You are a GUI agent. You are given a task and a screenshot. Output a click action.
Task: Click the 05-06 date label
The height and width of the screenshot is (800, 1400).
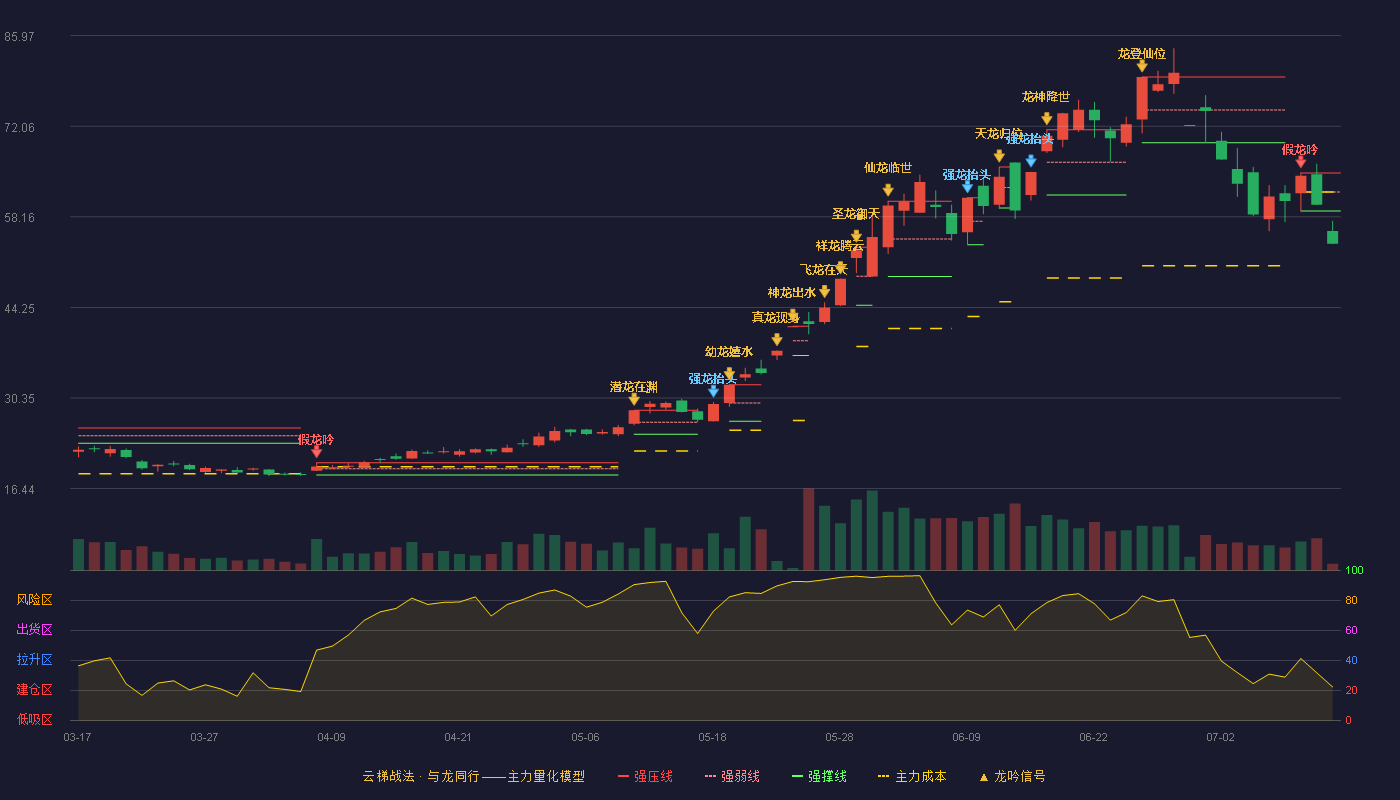[585, 737]
